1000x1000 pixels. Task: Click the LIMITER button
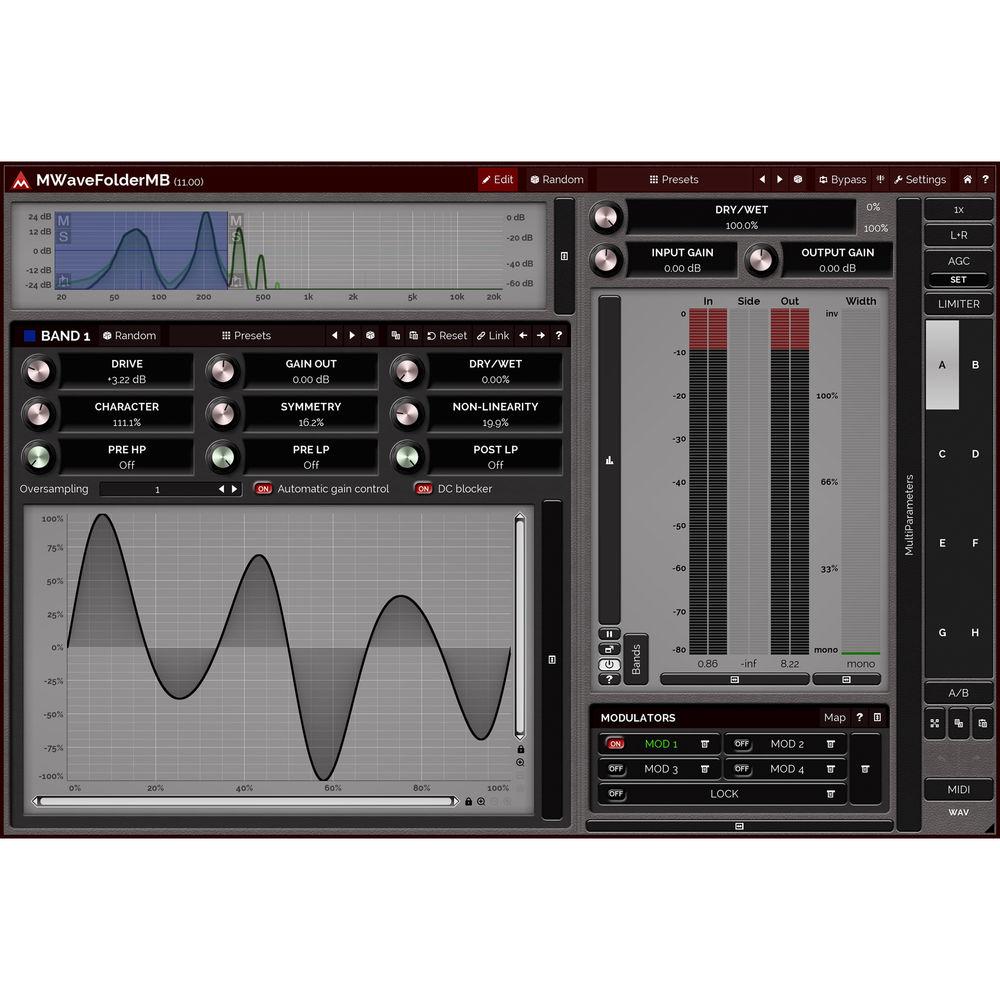(x=958, y=304)
